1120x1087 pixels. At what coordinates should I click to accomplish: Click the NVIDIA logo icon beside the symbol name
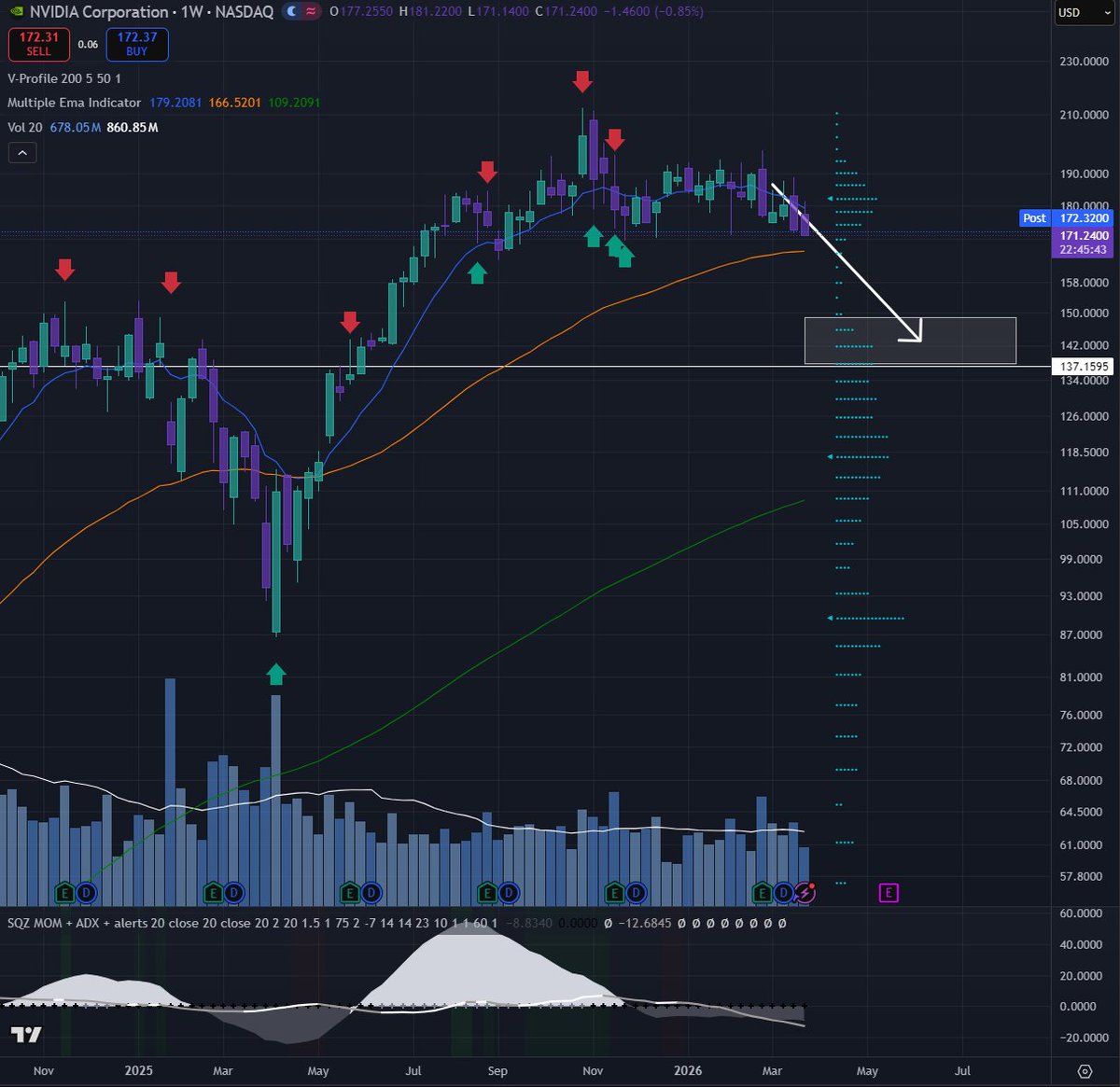(16, 12)
